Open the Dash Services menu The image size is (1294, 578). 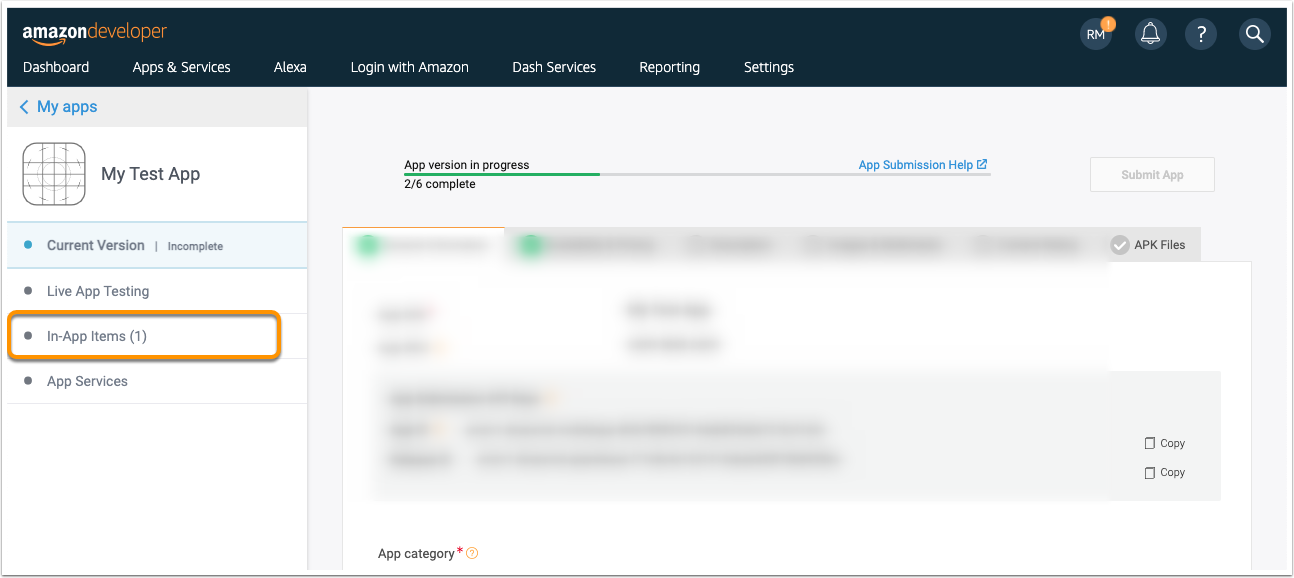[554, 67]
